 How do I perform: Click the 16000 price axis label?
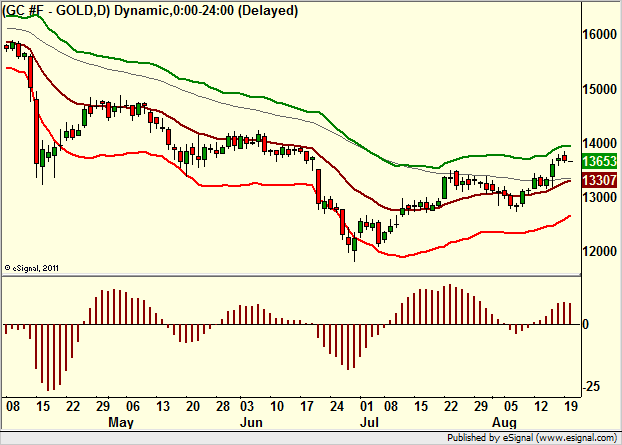pos(599,35)
